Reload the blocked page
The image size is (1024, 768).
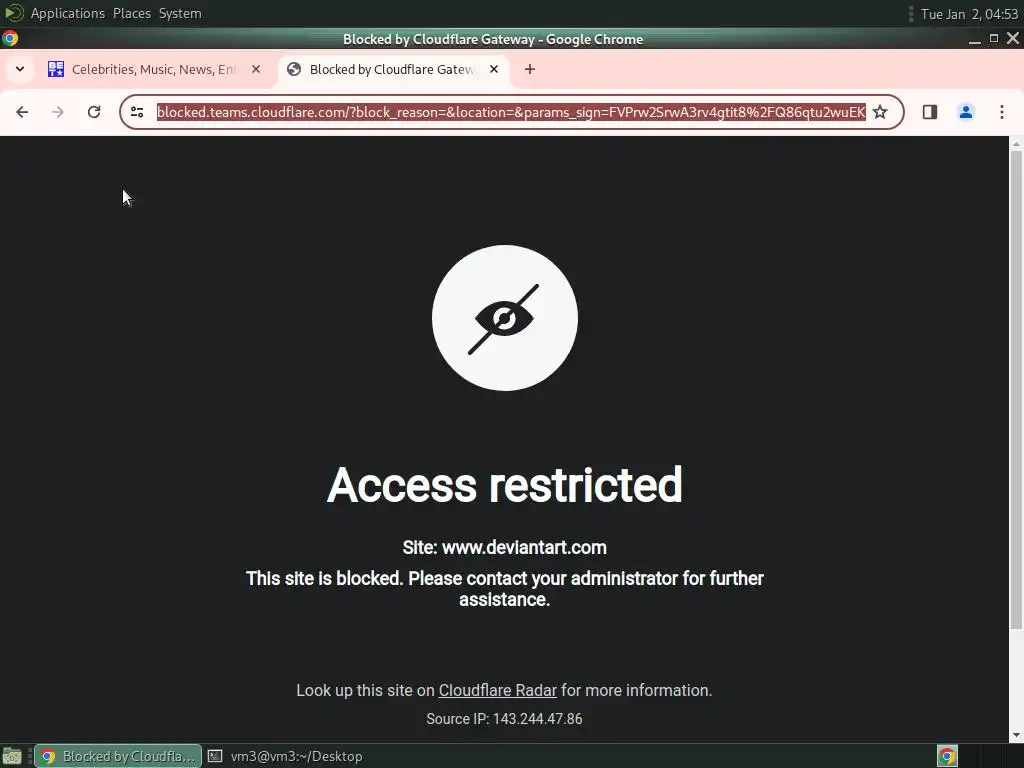[94, 112]
